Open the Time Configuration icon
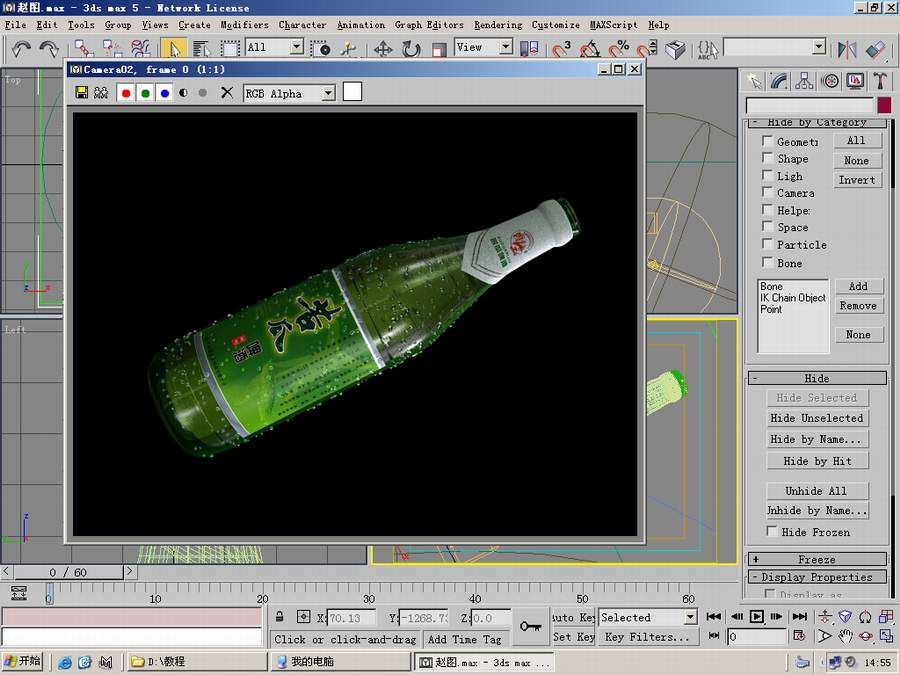 (x=799, y=636)
